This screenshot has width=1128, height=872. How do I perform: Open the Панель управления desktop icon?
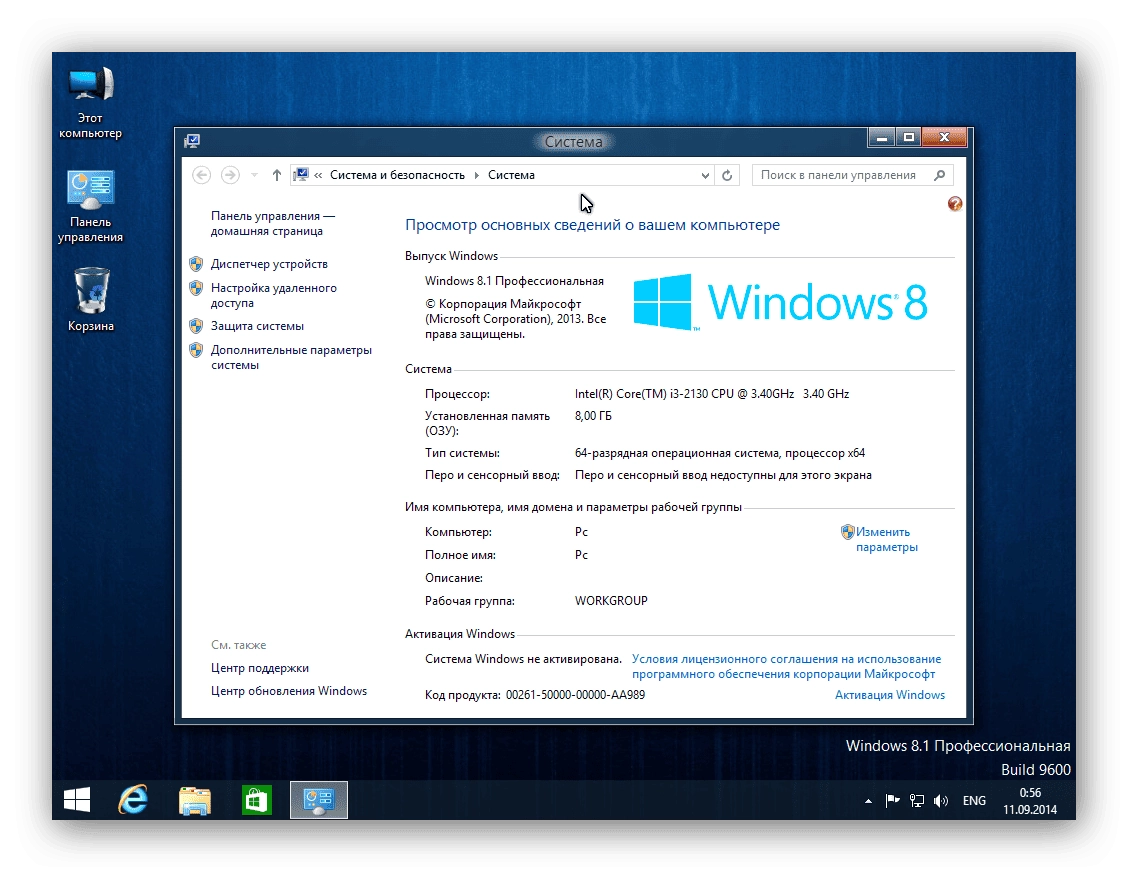click(91, 206)
